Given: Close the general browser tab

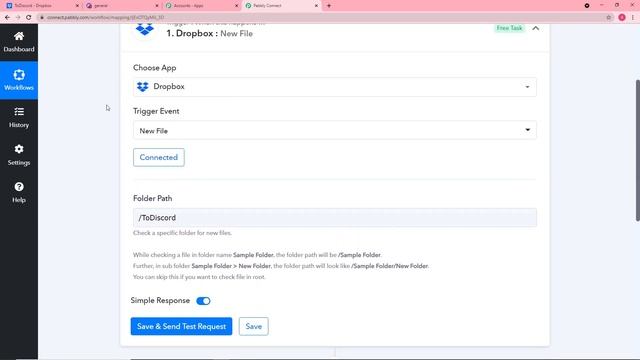Looking at the screenshot, I should click(x=157, y=6).
